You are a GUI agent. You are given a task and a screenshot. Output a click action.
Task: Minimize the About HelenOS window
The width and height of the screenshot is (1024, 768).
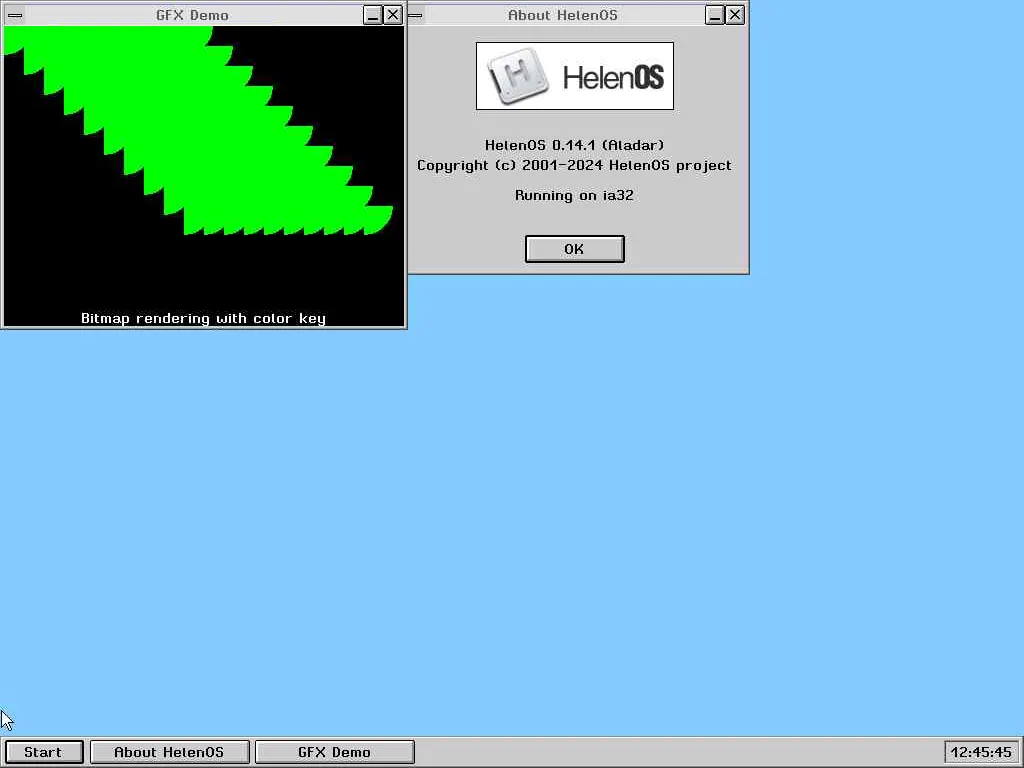pyautogui.click(x=715, y=15)
